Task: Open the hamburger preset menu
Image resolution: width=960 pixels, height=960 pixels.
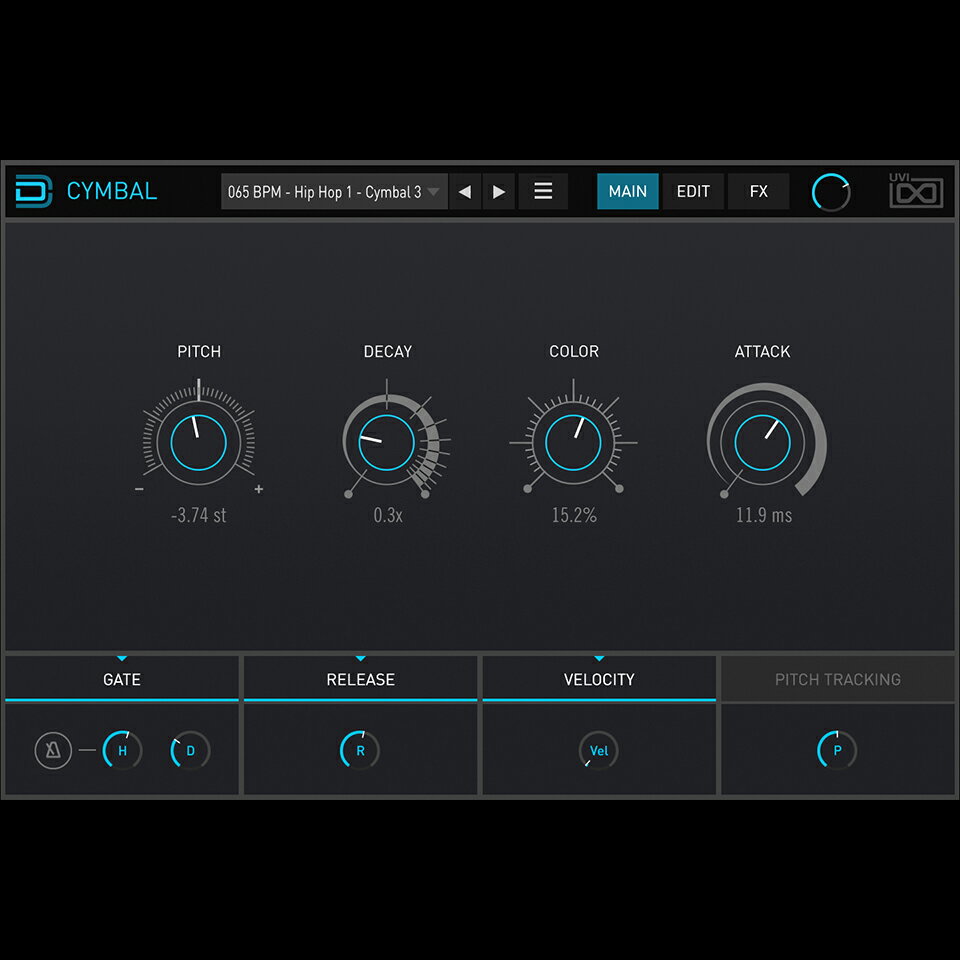Action: click(543, 192)
